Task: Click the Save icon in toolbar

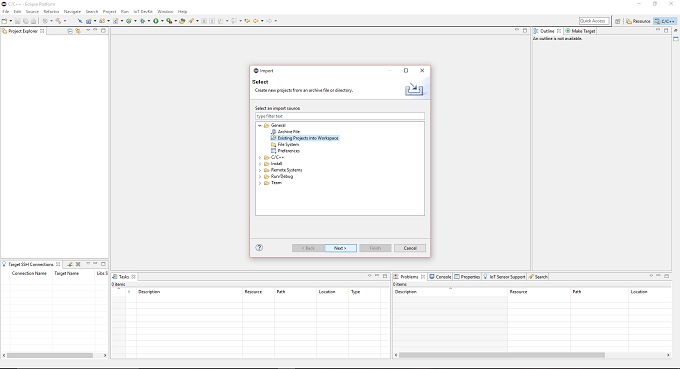Action: (x=18, y=21)
